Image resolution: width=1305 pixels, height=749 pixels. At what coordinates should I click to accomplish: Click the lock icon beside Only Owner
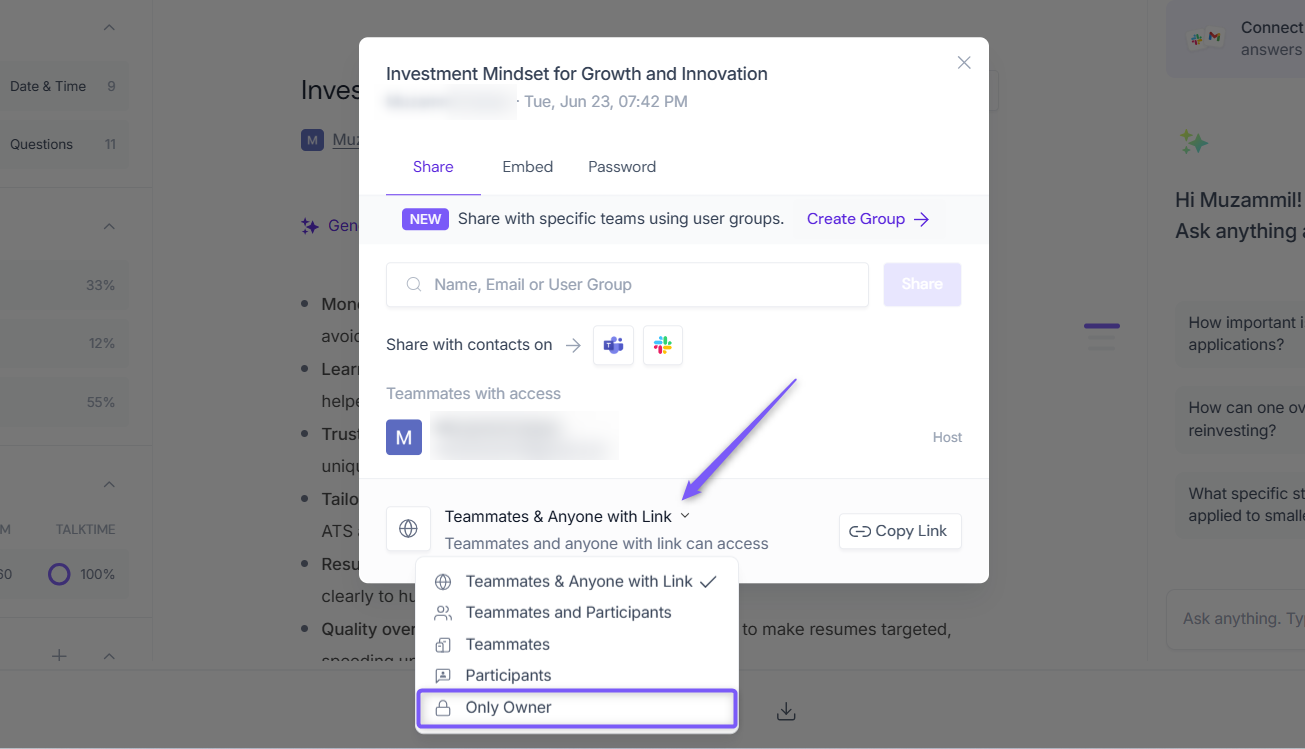[x=443, y=708]
